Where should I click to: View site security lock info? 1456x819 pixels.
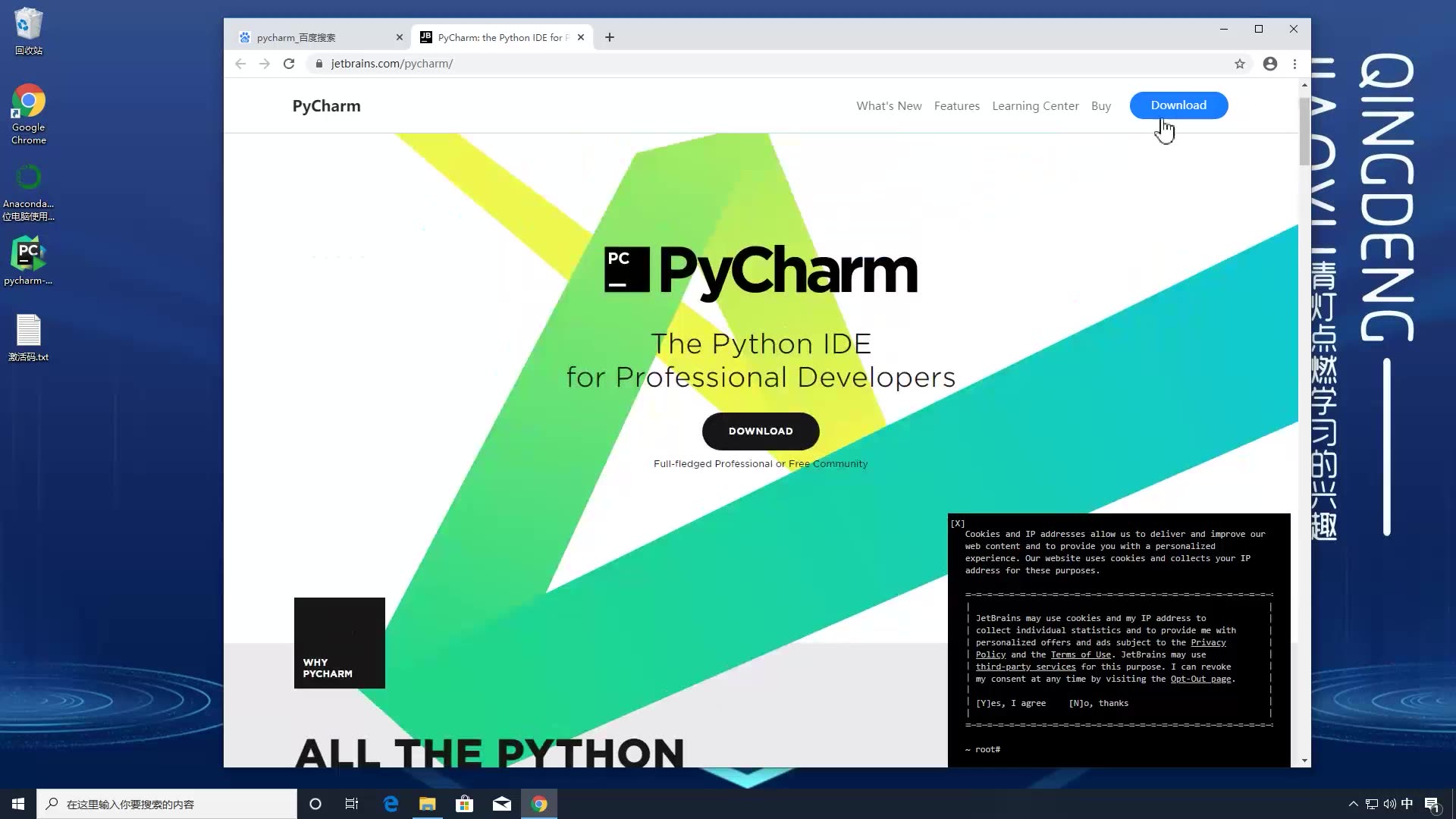319,64
